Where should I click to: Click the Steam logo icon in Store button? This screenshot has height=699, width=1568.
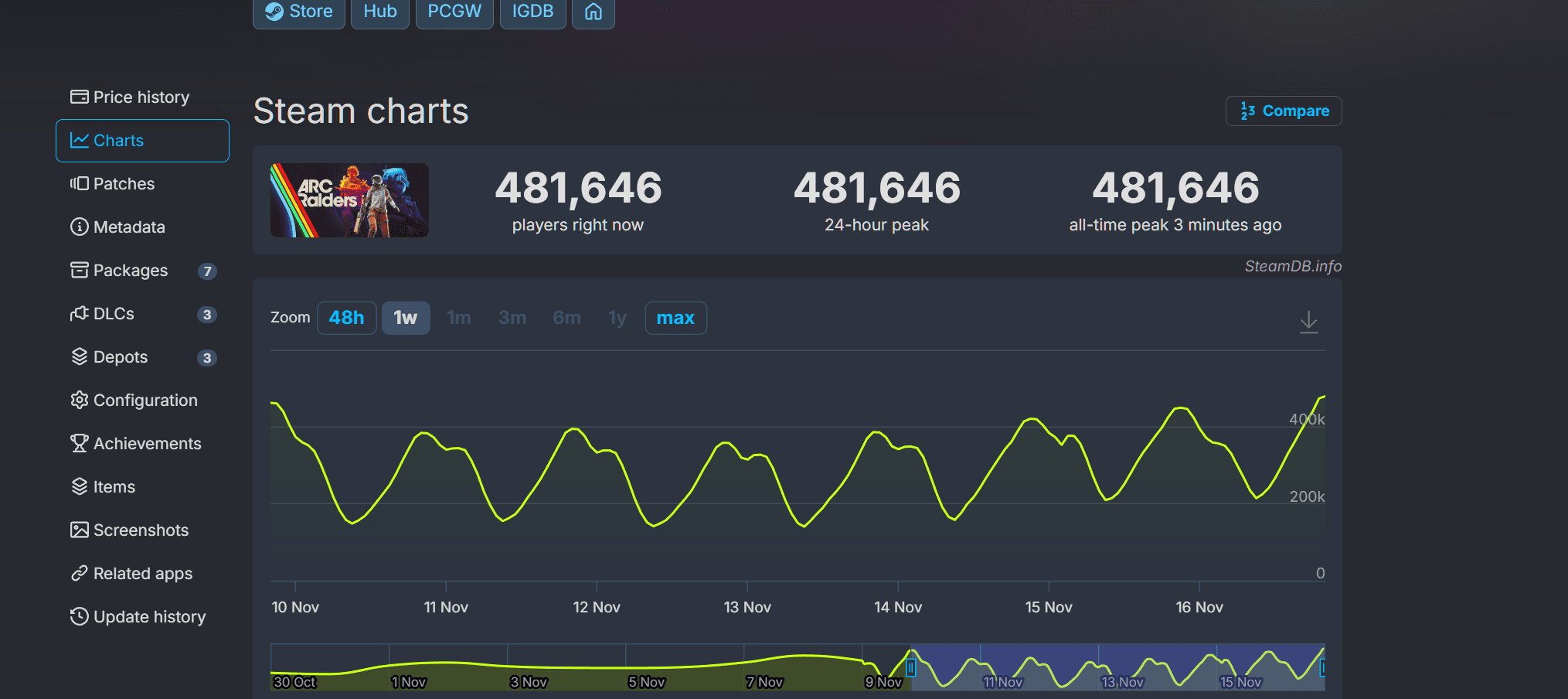(x=274, y=12)
